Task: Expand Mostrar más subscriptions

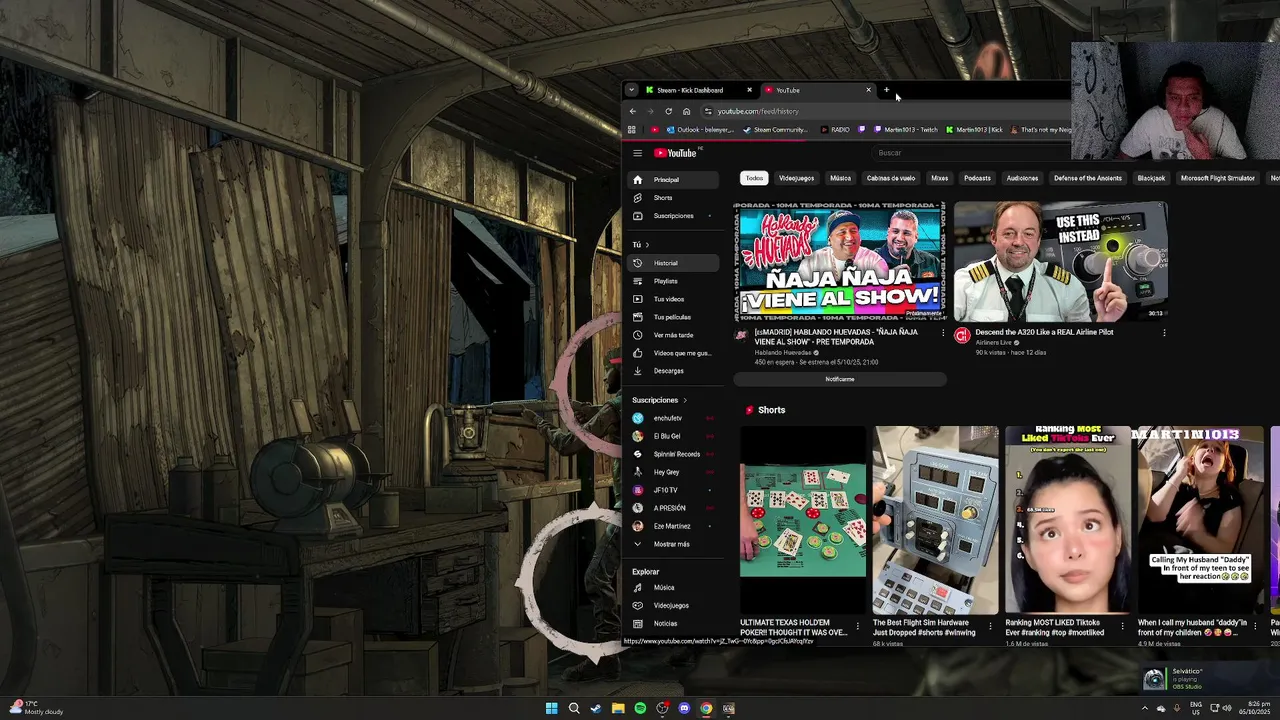Action: (x=674, y=544)
